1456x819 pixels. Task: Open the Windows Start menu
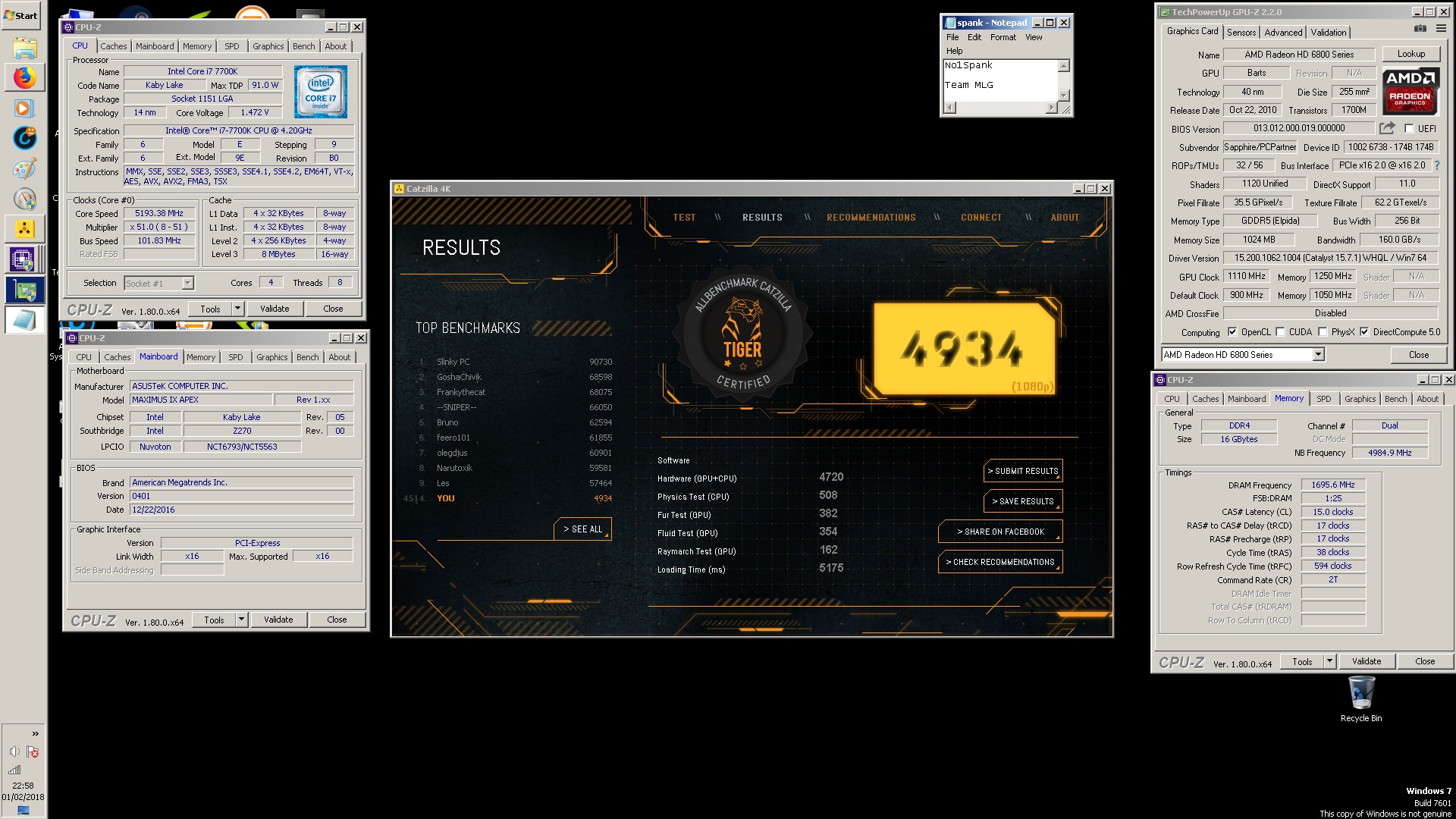21,15
